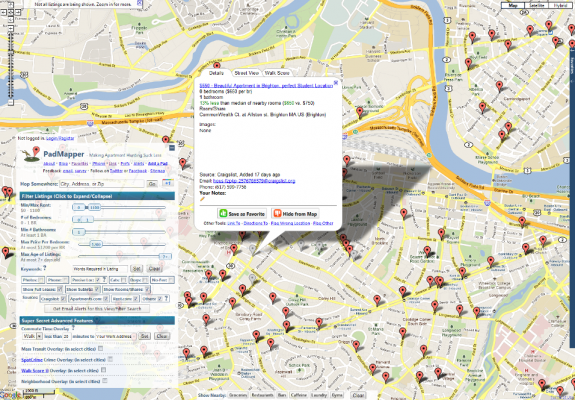Image resolution: width=575 pixels, height=400 pixels.
Task: Click the orange Hide from Map icon
Action: click(278, 213)
